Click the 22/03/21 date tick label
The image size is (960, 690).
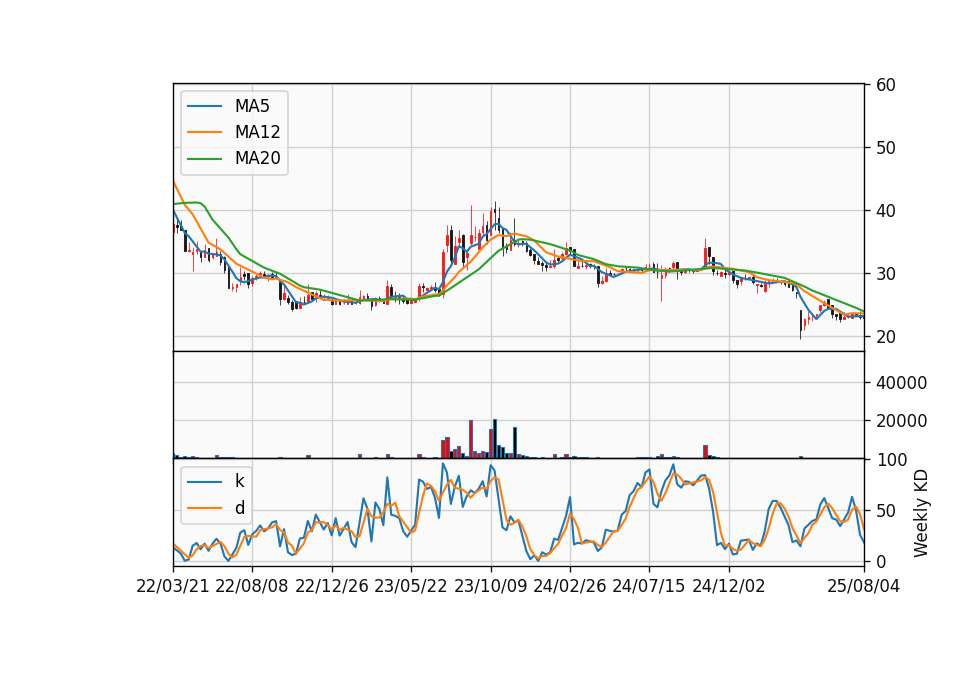point(173,586)
